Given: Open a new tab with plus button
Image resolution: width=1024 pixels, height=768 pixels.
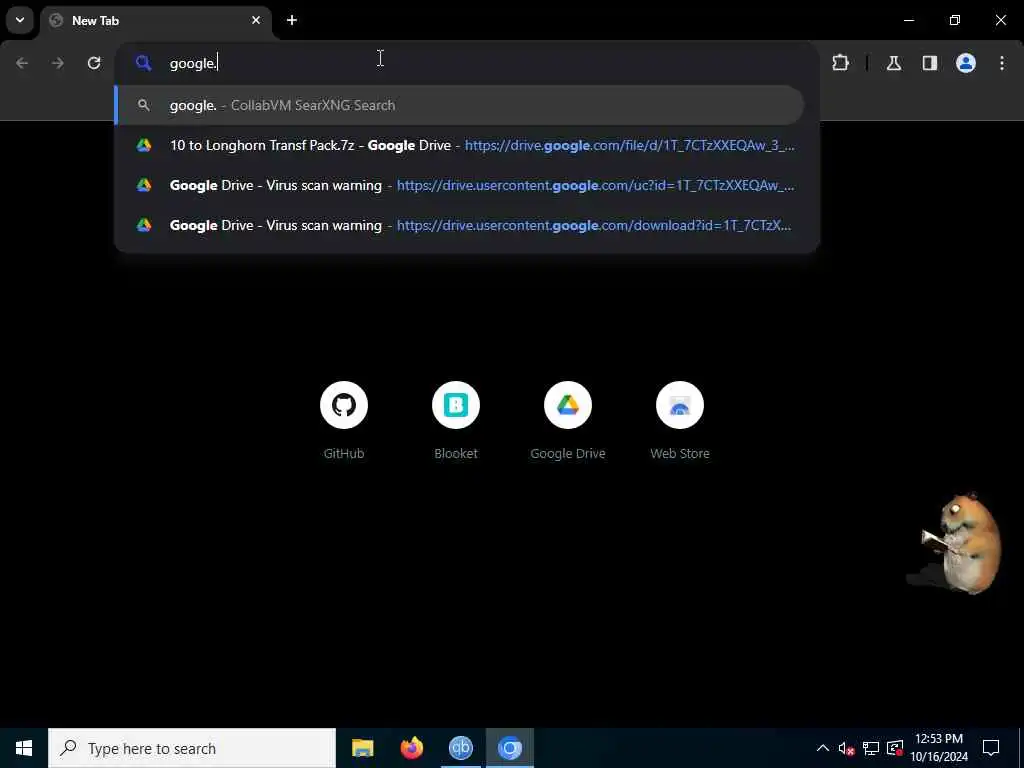Looking at the screenshot, I should pos(292,20).
